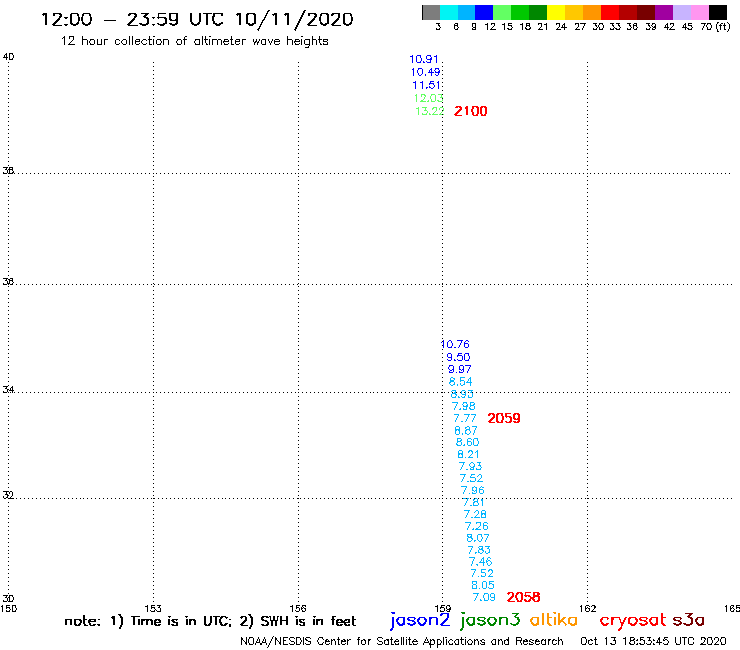Click the 7.26 wave height reading
Screen dimensions: 740x650
(477, 526)
